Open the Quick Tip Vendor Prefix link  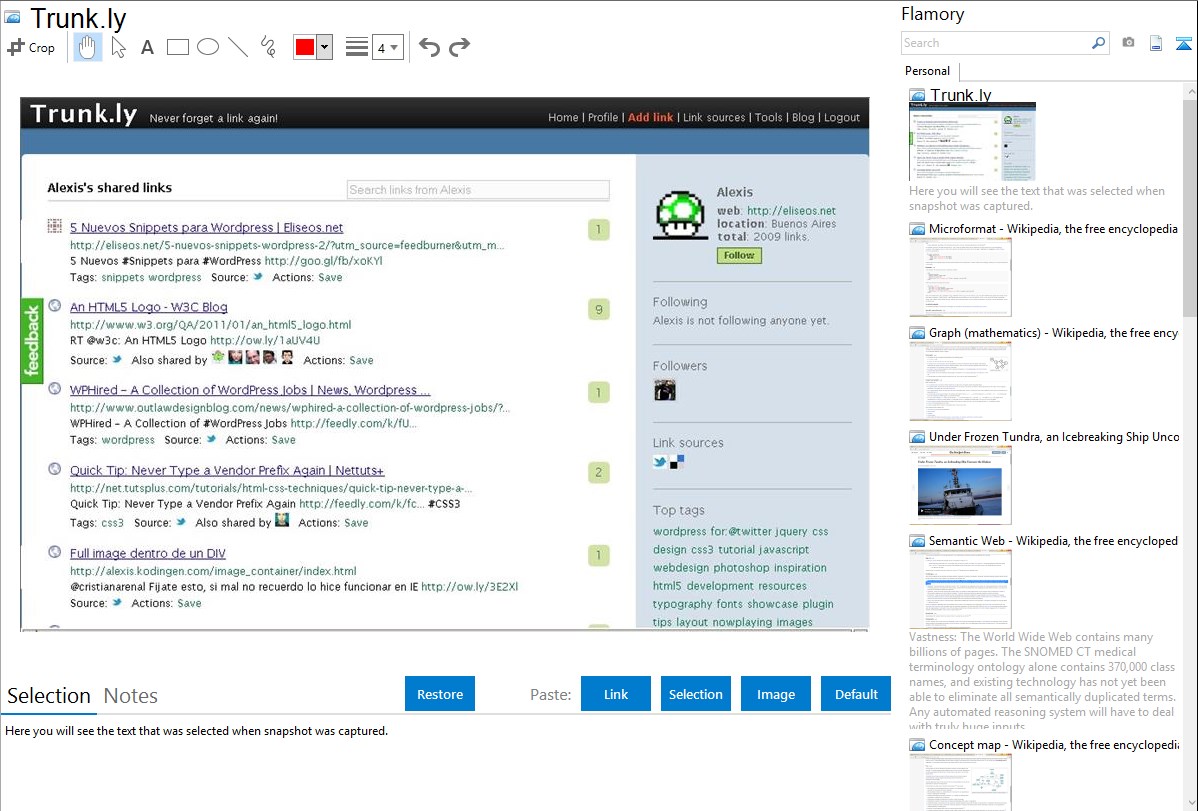(227, 471)
